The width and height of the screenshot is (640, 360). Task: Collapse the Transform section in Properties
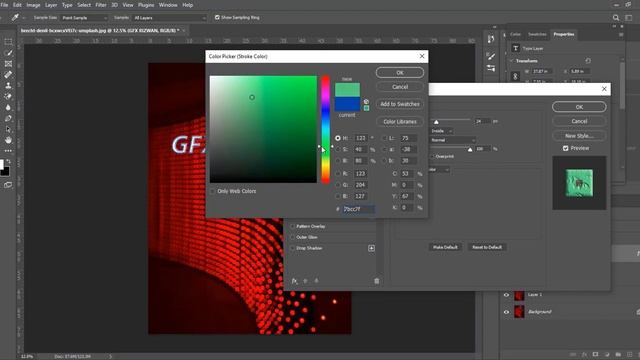(x=511, y=61)
